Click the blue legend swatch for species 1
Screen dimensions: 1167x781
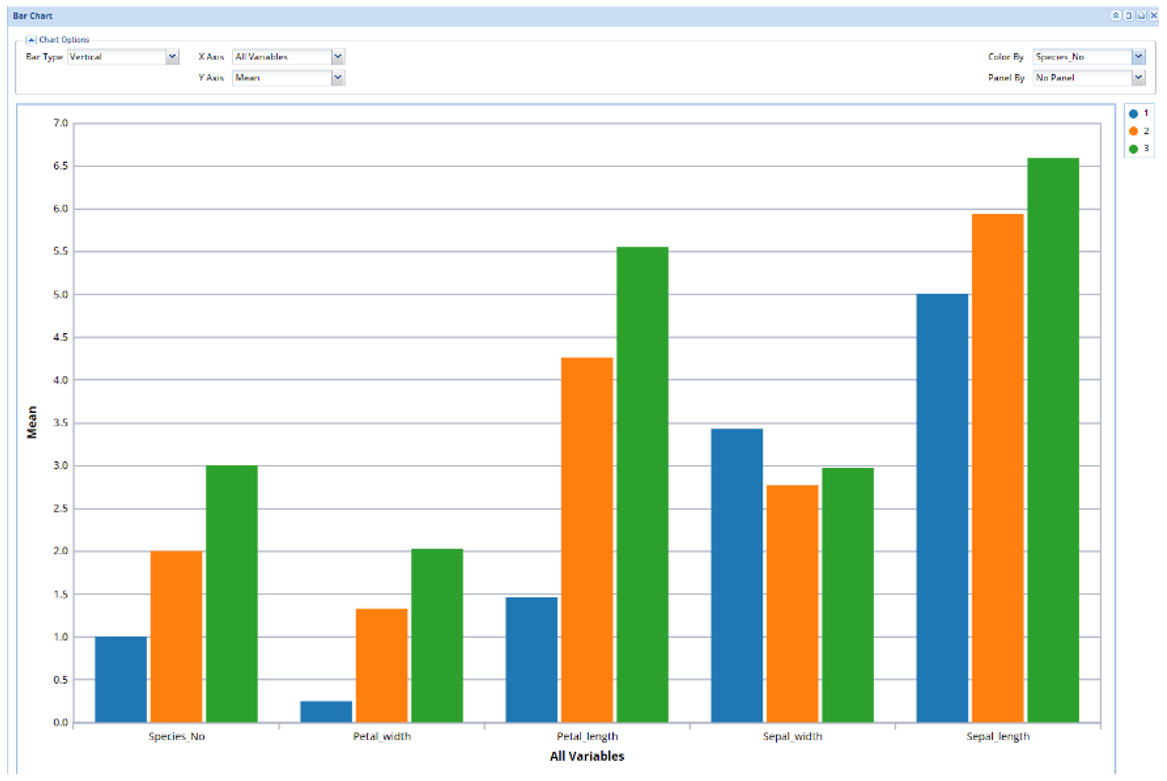pyautogui.click(x=1134, y=114)
